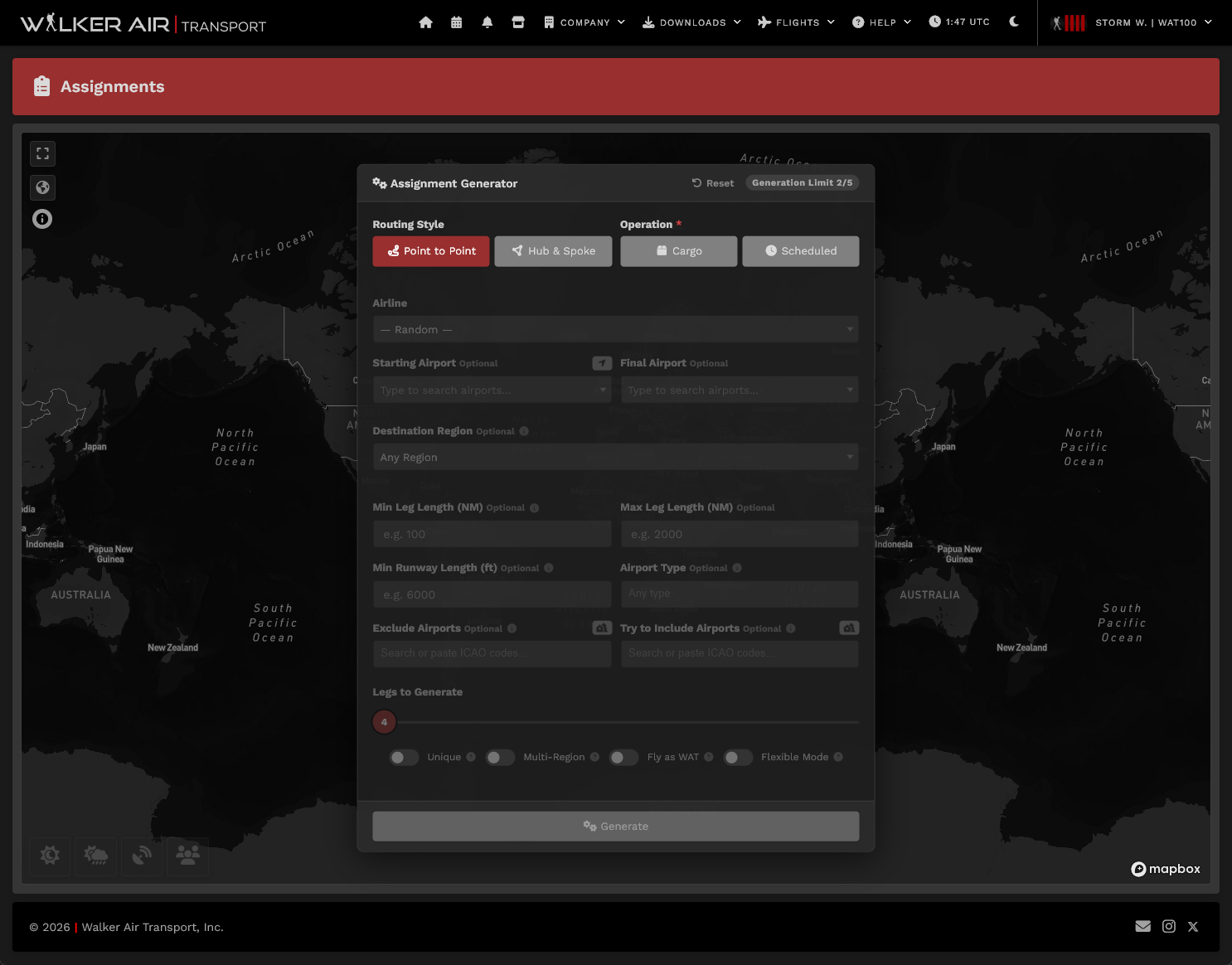1232x965 pixels.
Task: Enable the Unique toggle
Action: pyautogui.click(x=405, y=757)
